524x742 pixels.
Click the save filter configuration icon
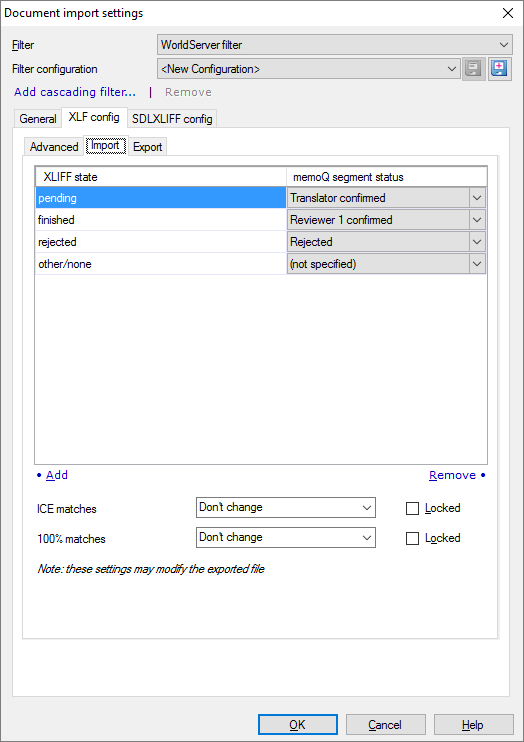474,69
